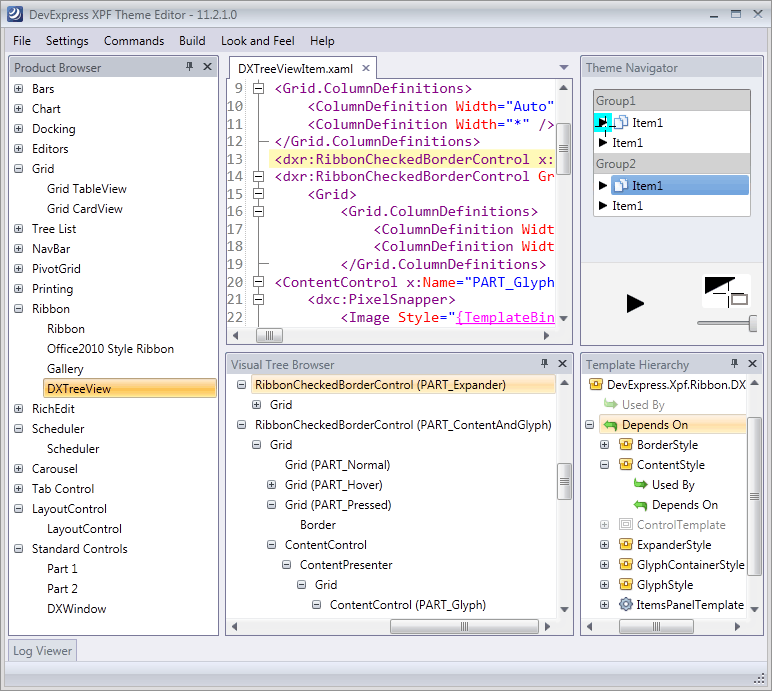Screen dimensions: 772x691
Task: Click Visual Tree horizontal scrollbar right arrow
Action: click(x=547, y=626)
